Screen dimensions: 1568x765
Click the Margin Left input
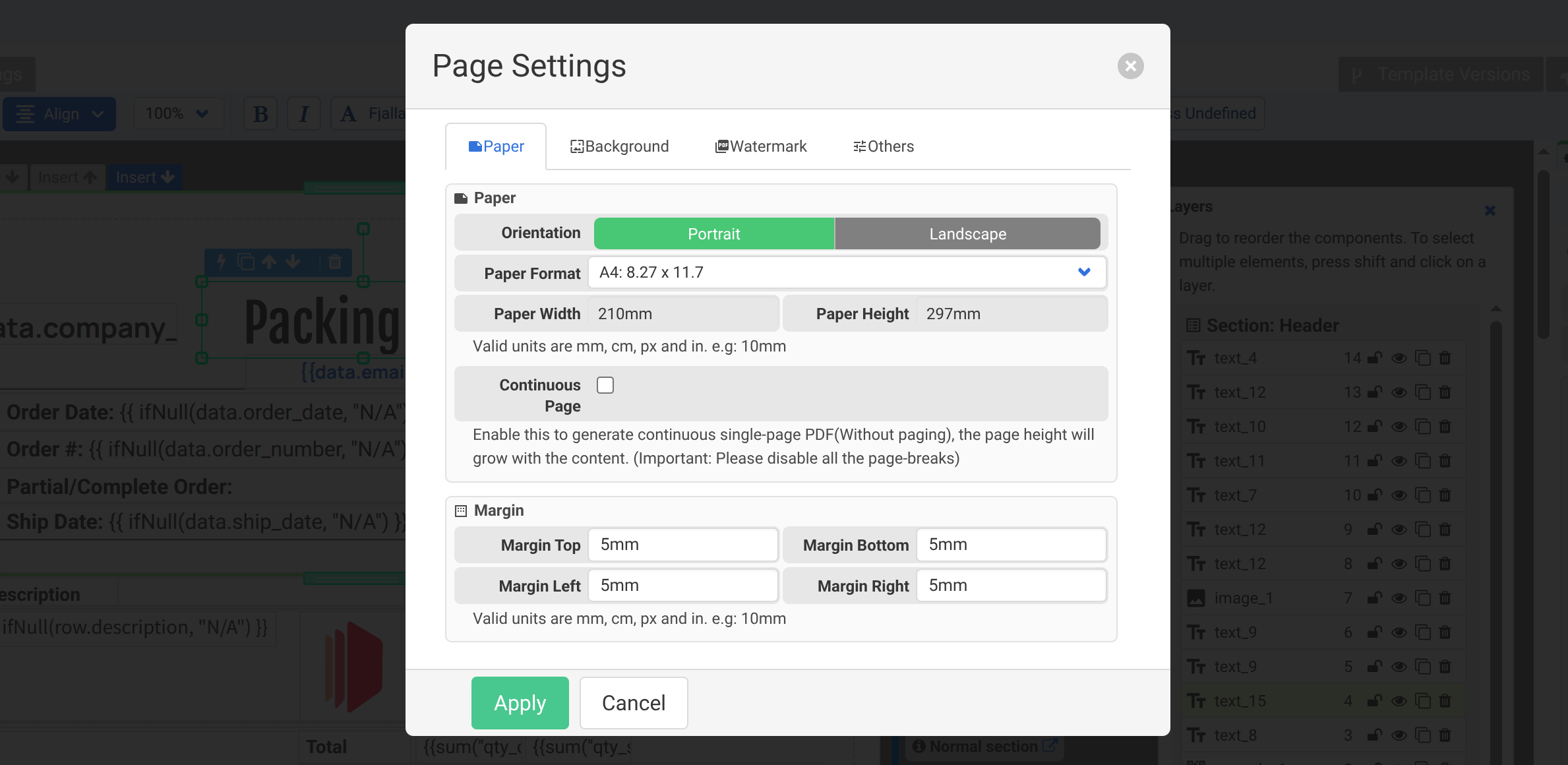(683, 586)
